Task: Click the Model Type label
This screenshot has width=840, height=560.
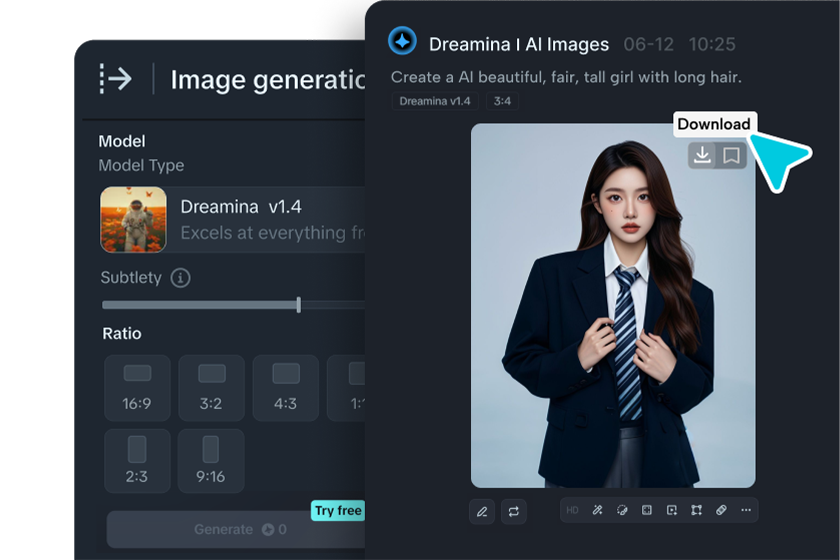Action: coord(141,166)
